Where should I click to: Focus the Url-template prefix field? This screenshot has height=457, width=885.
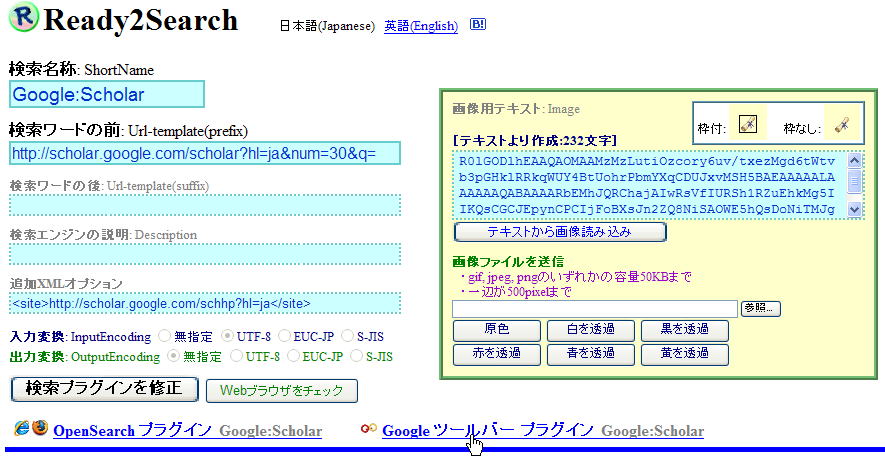205,153
